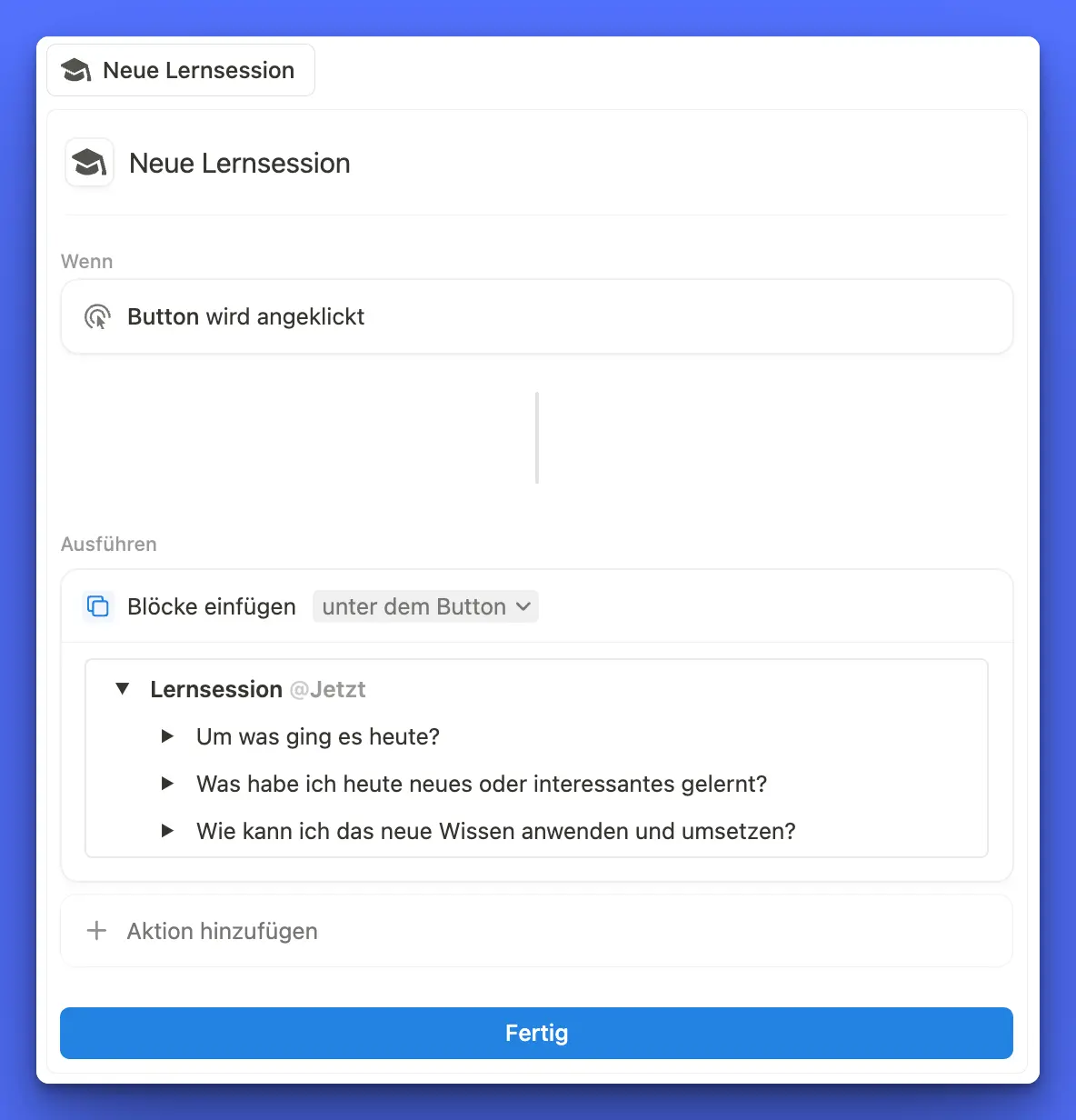Click the 'Blöcke einfügen' action label
The width and height of the screenshot is (1076, 1120).
coord(212,606)
